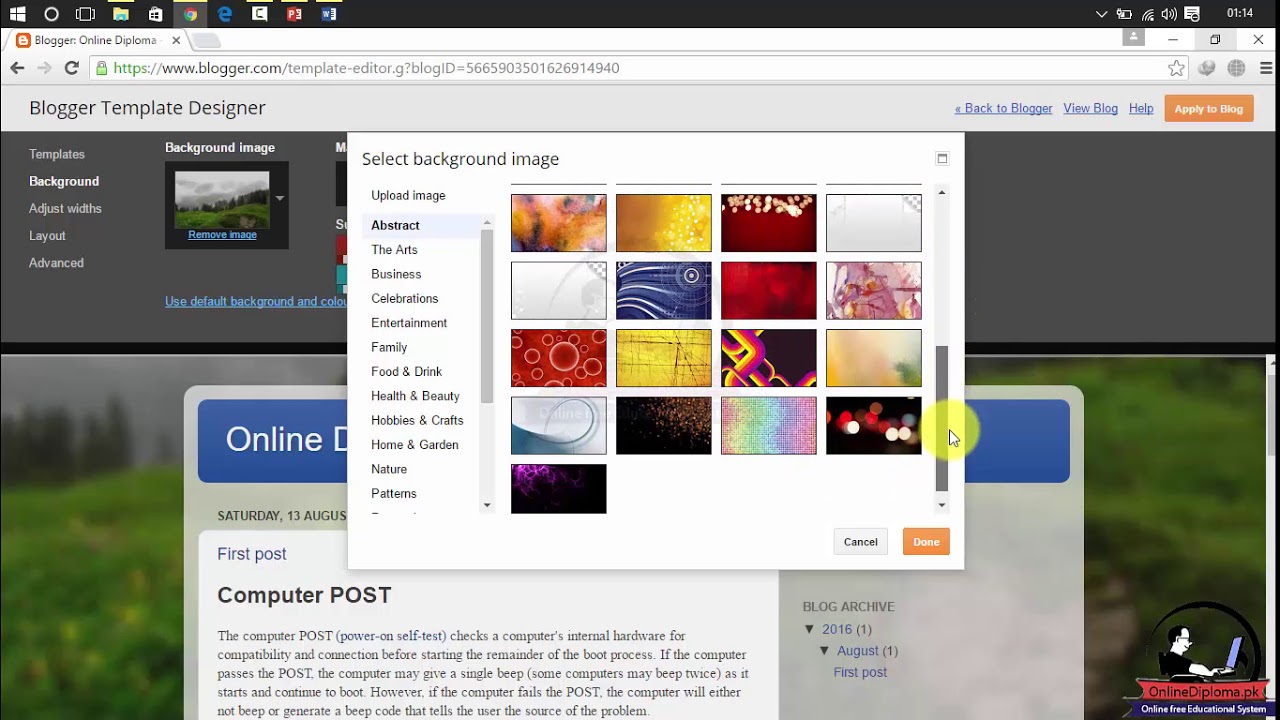1280x720 pixels.
Task: Open the Templates section in sidebar
Action: 57,154
